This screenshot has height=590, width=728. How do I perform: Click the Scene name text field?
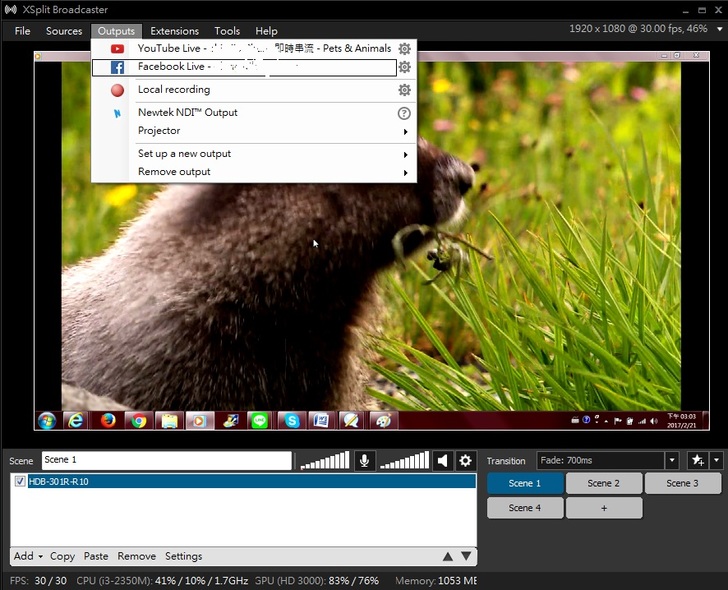point(166,461)
